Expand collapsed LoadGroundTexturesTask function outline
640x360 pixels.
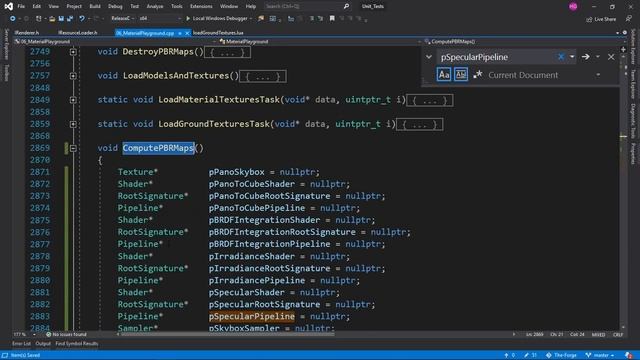click(x=73, y=124)
